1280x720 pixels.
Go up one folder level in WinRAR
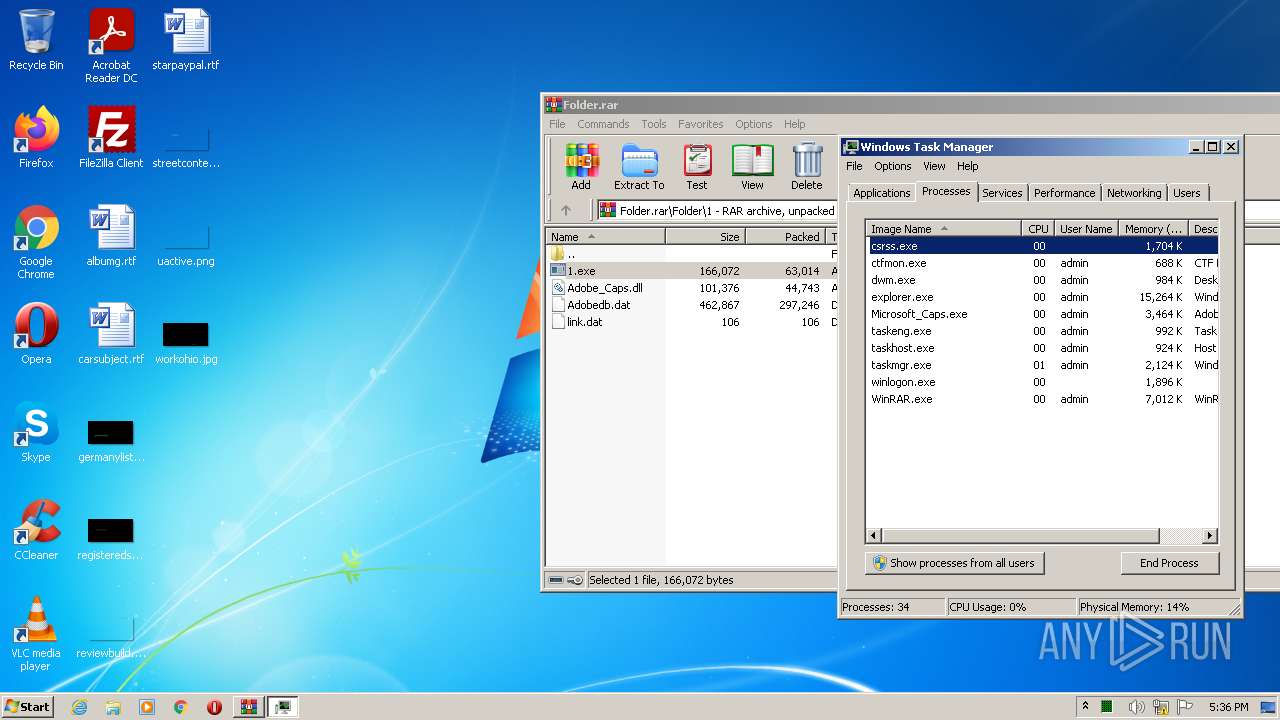pyautogui.click(x=566, y=210)
